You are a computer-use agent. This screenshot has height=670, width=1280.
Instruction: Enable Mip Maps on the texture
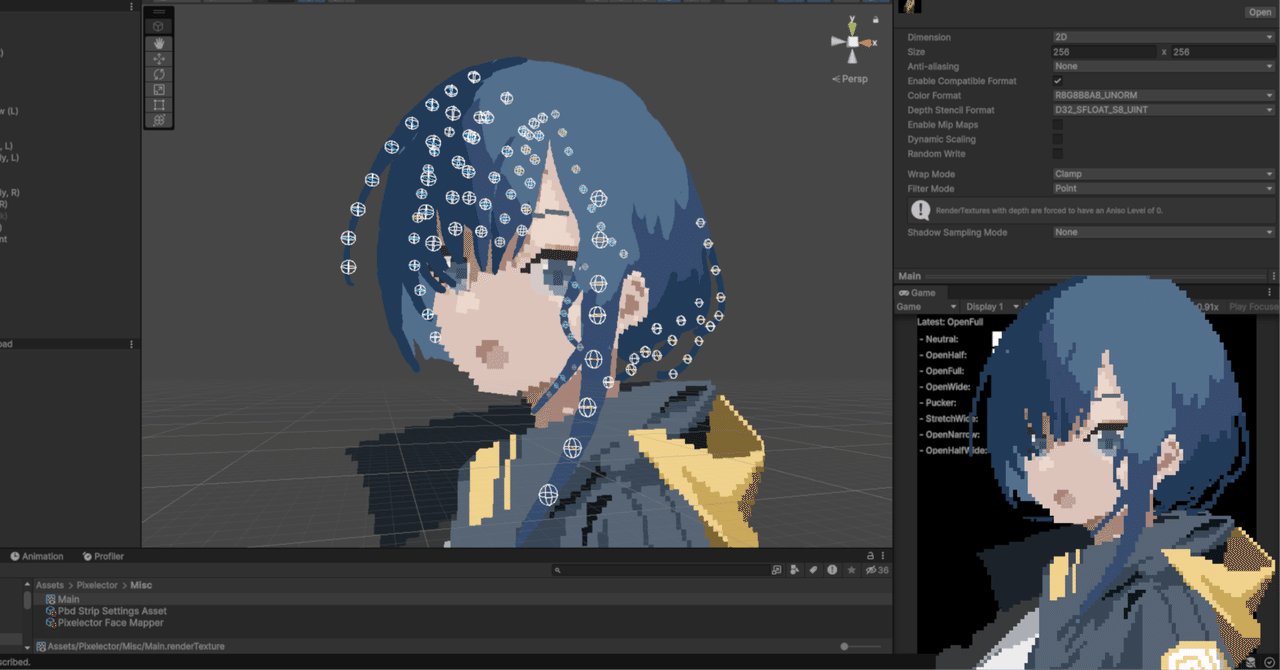pyautogui.click(x=1057, y=124)
